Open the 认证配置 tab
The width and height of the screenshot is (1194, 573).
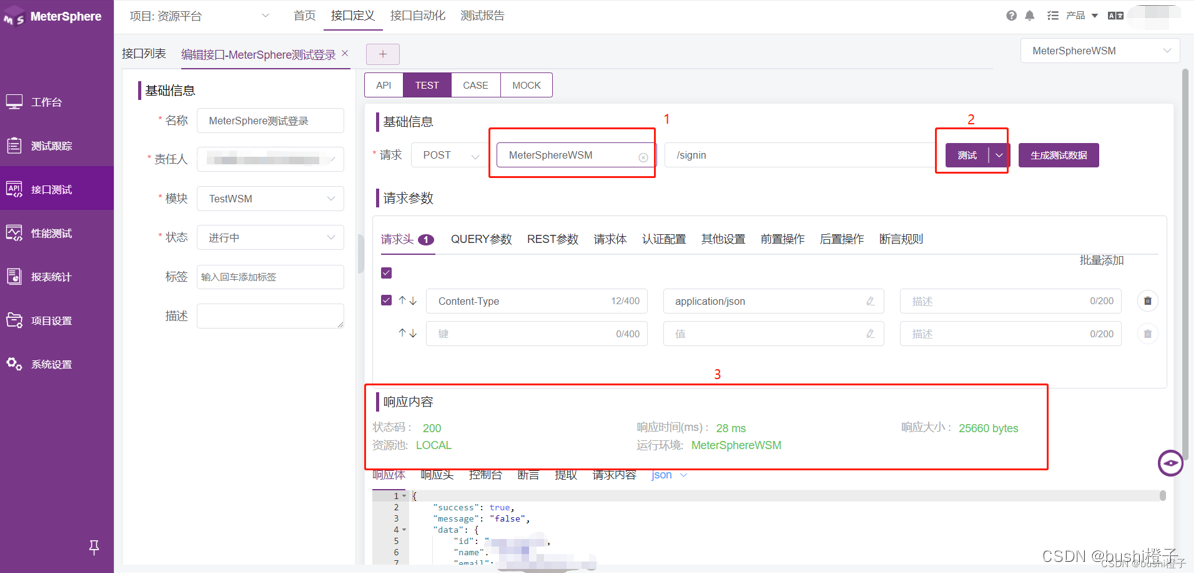coord(664,239)
